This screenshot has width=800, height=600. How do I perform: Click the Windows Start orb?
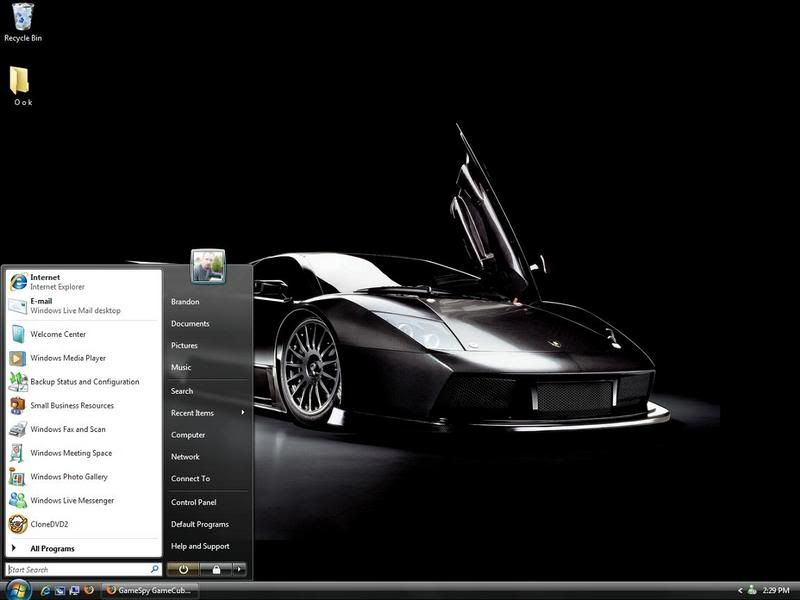pyautogui.click(x=18, y=590)
